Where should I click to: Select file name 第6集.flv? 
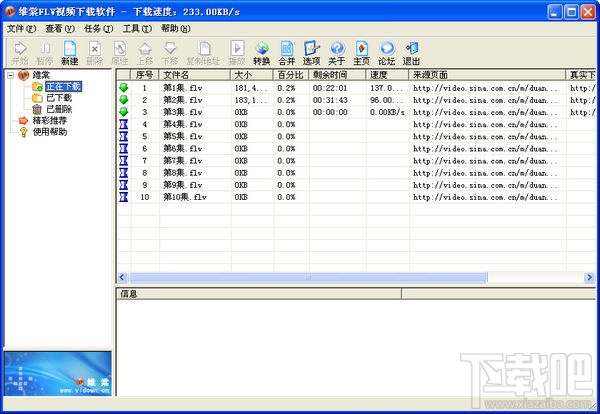[183, 149]
